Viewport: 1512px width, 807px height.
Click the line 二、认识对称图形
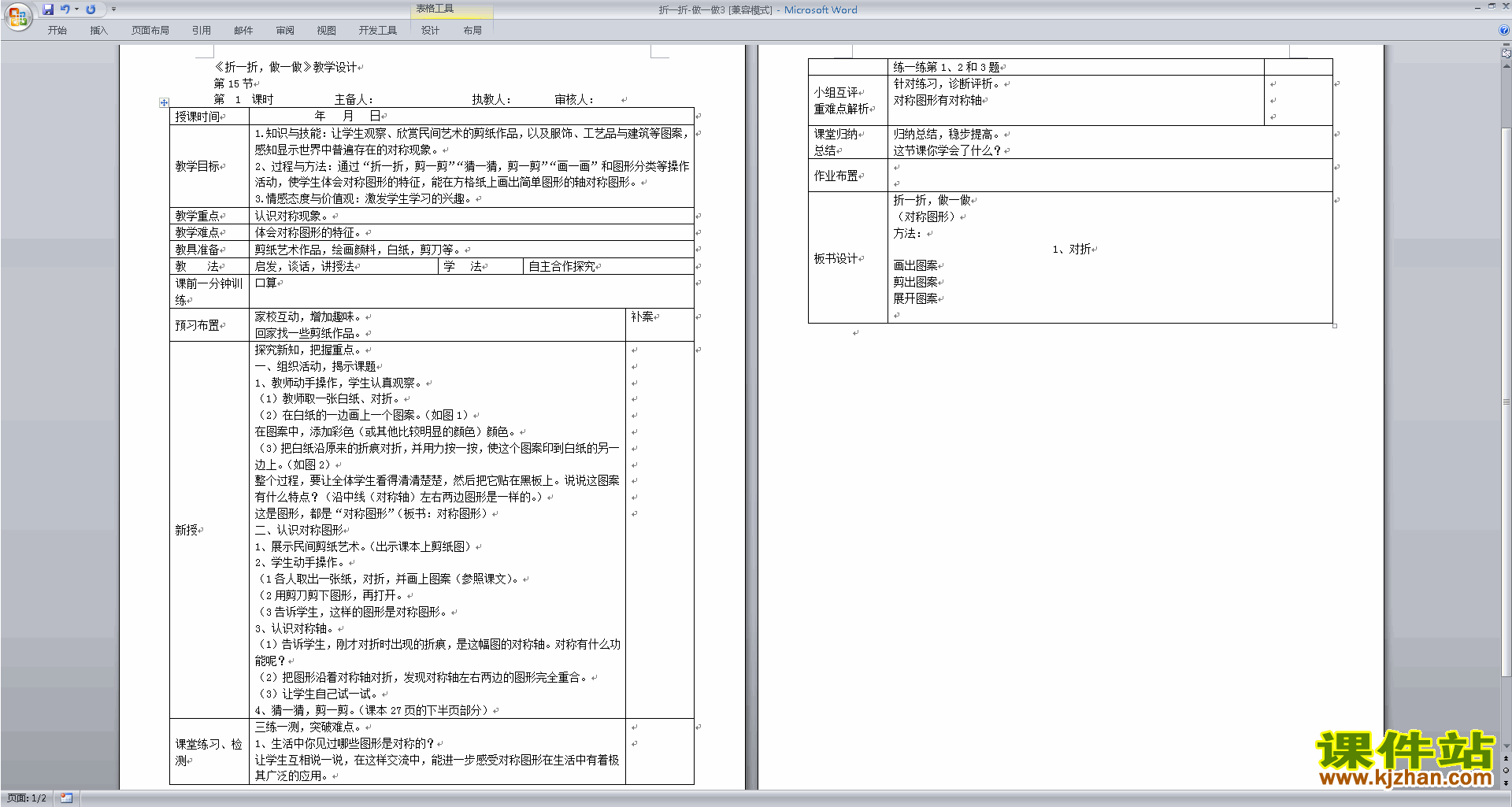point(298,530)
